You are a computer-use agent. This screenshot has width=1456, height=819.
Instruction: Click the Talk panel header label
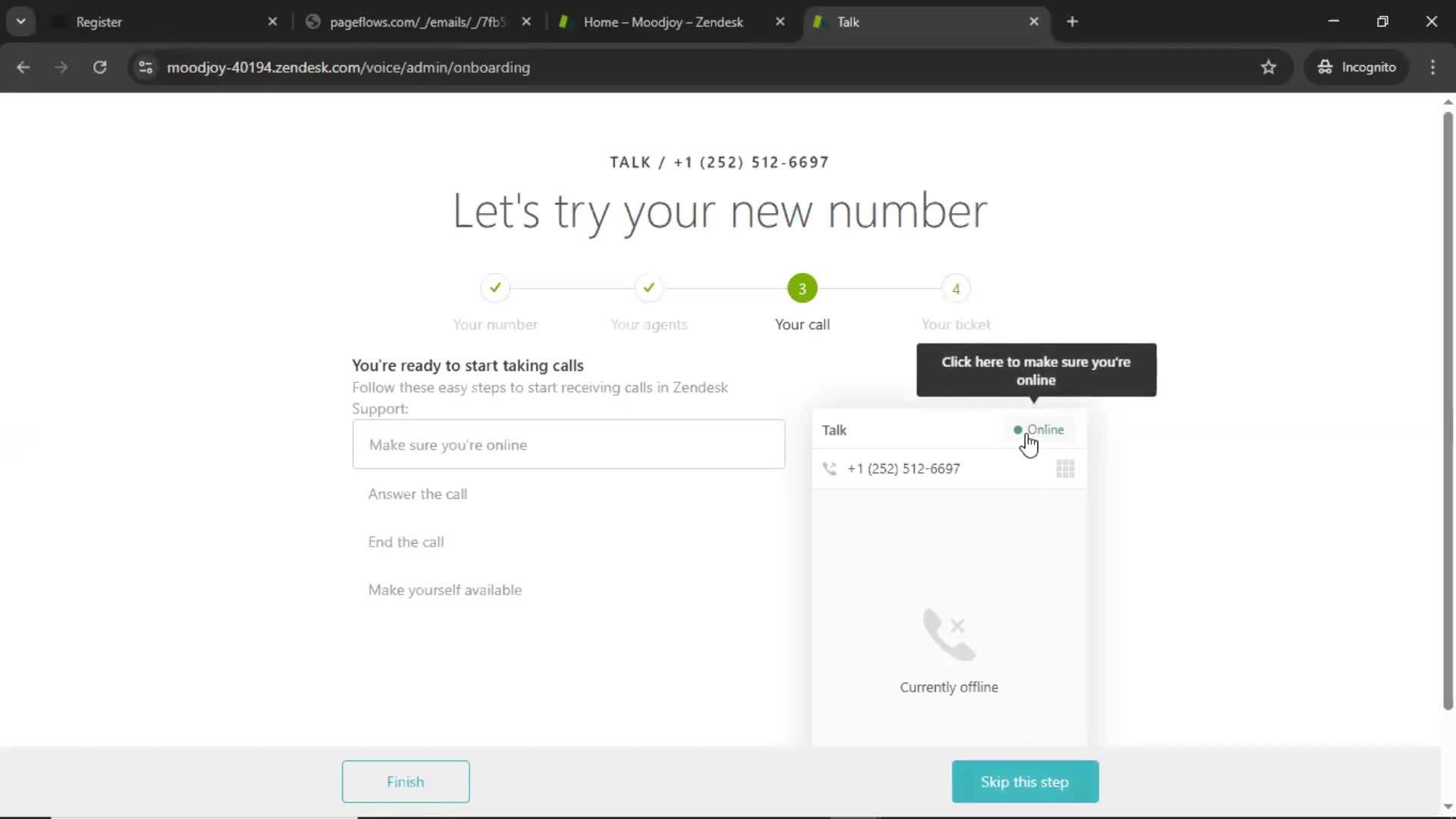834,431
